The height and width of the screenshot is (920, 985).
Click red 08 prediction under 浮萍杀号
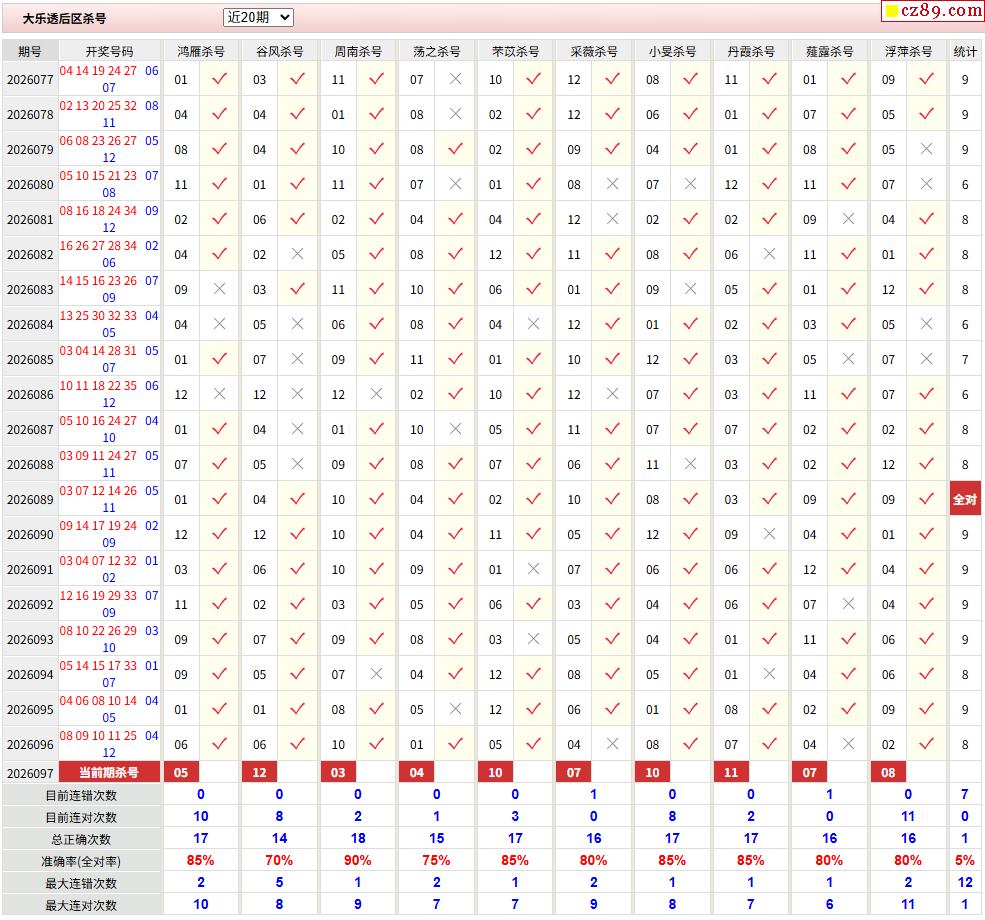click(888, 772)
